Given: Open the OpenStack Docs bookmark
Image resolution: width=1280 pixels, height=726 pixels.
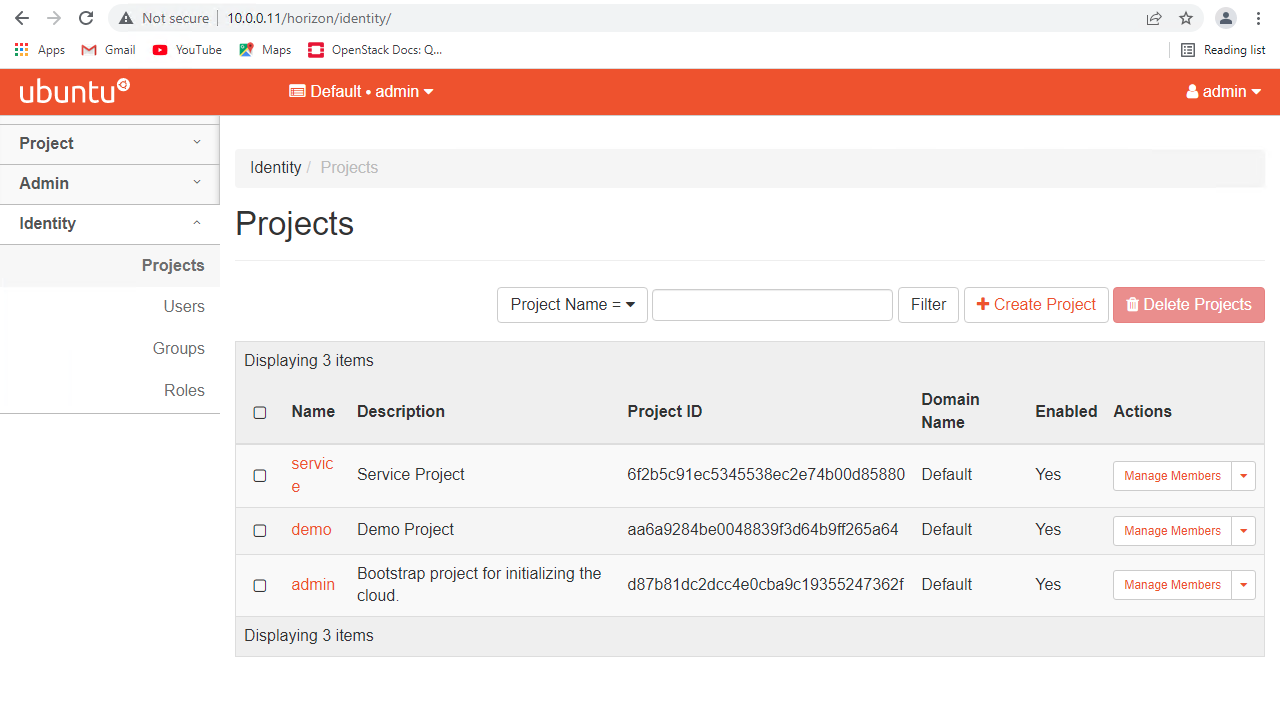Looking at the screenshot, I should 375,49.
